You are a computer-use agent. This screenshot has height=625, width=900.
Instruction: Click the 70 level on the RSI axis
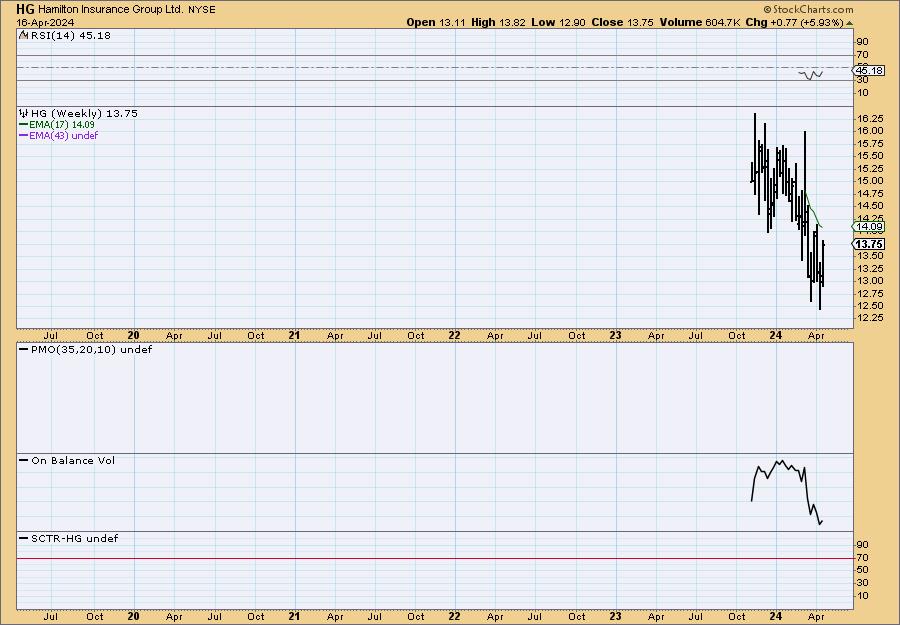[863, 55]
